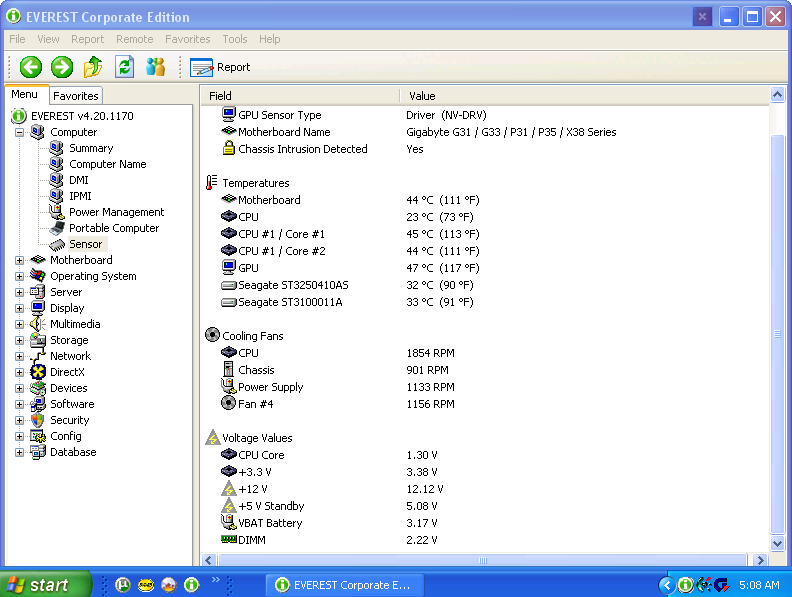Click the horizontal scrollbar right arrow

(x=760, y=560)
